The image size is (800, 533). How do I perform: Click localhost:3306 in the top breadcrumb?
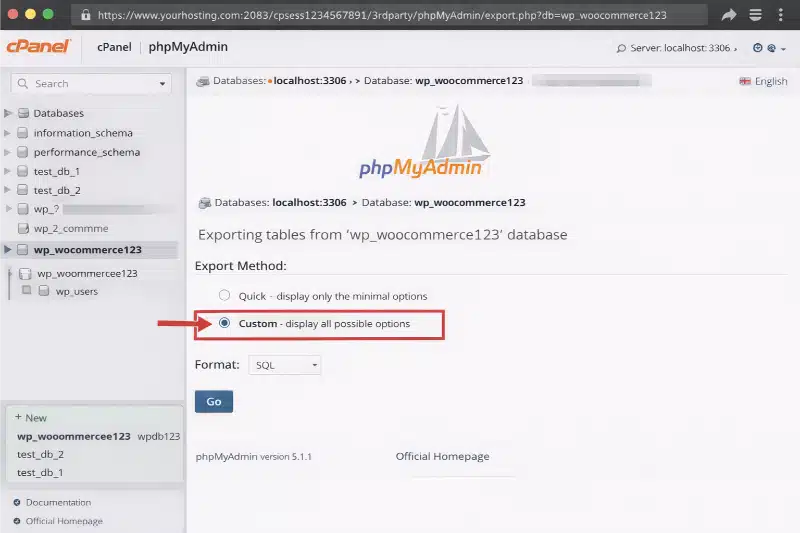click(310, 81)
